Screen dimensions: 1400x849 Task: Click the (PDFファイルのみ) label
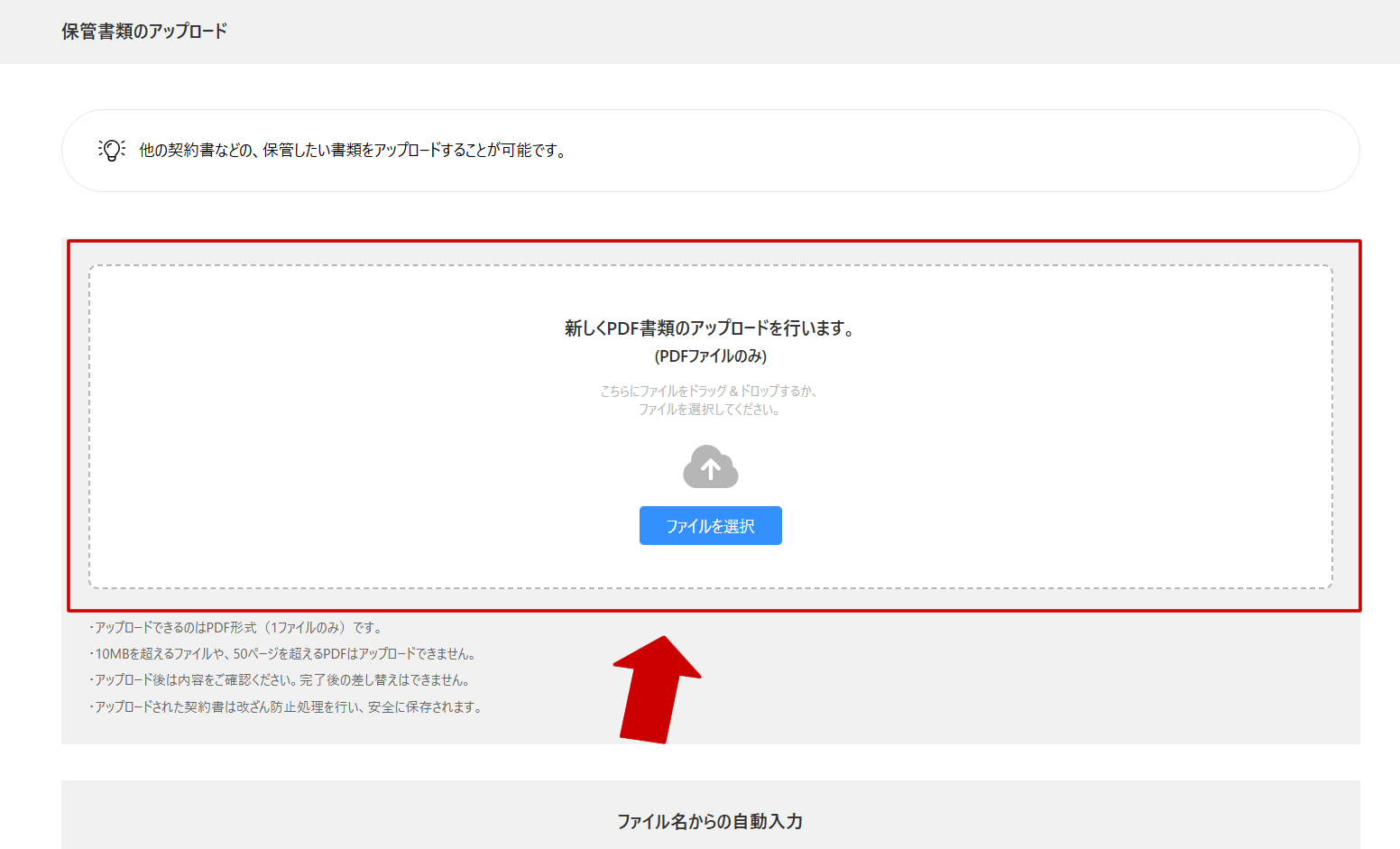click(x=711, y=355)
